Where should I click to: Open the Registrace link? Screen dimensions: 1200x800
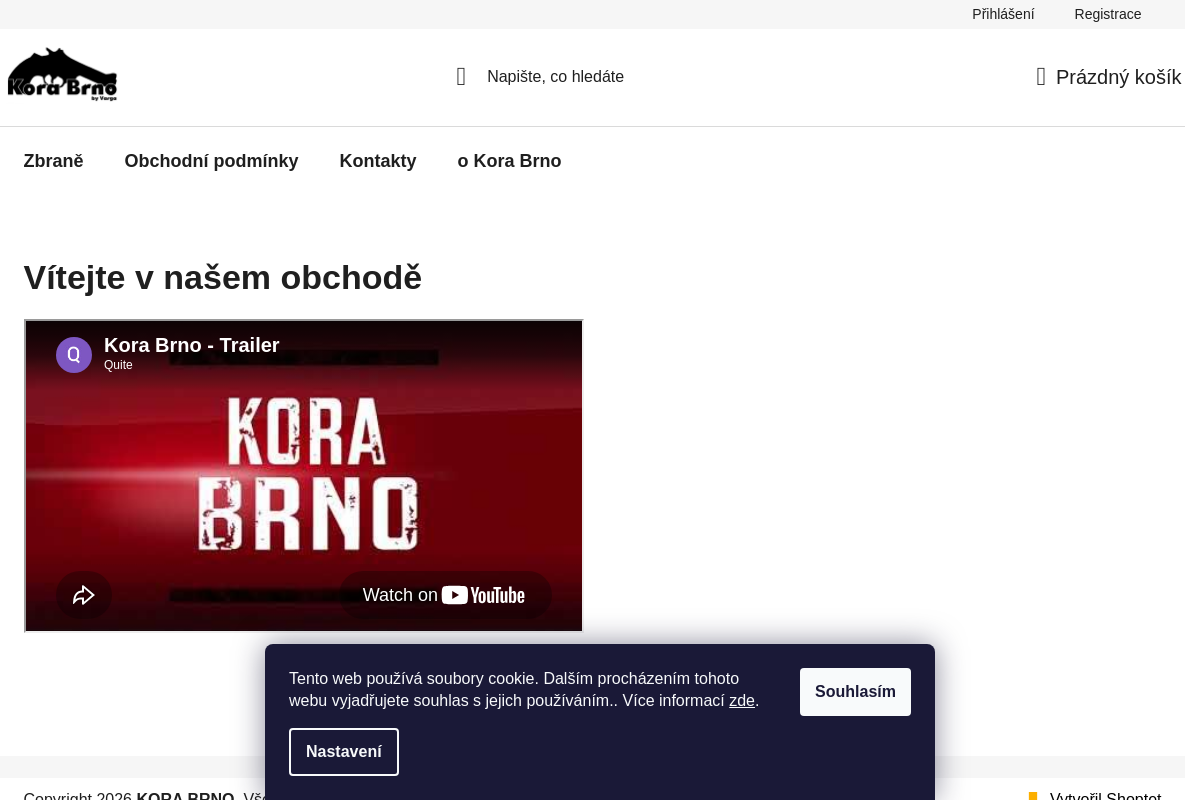1108,14
